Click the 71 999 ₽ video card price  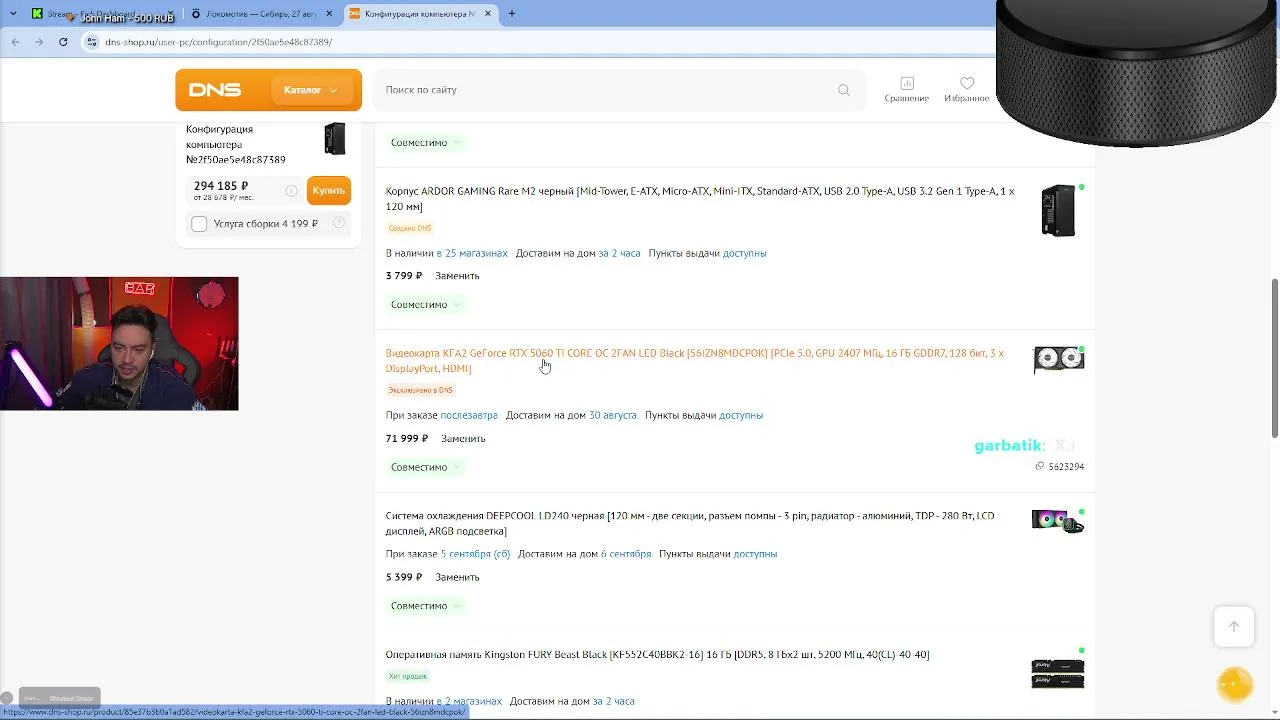coord(407,439)
